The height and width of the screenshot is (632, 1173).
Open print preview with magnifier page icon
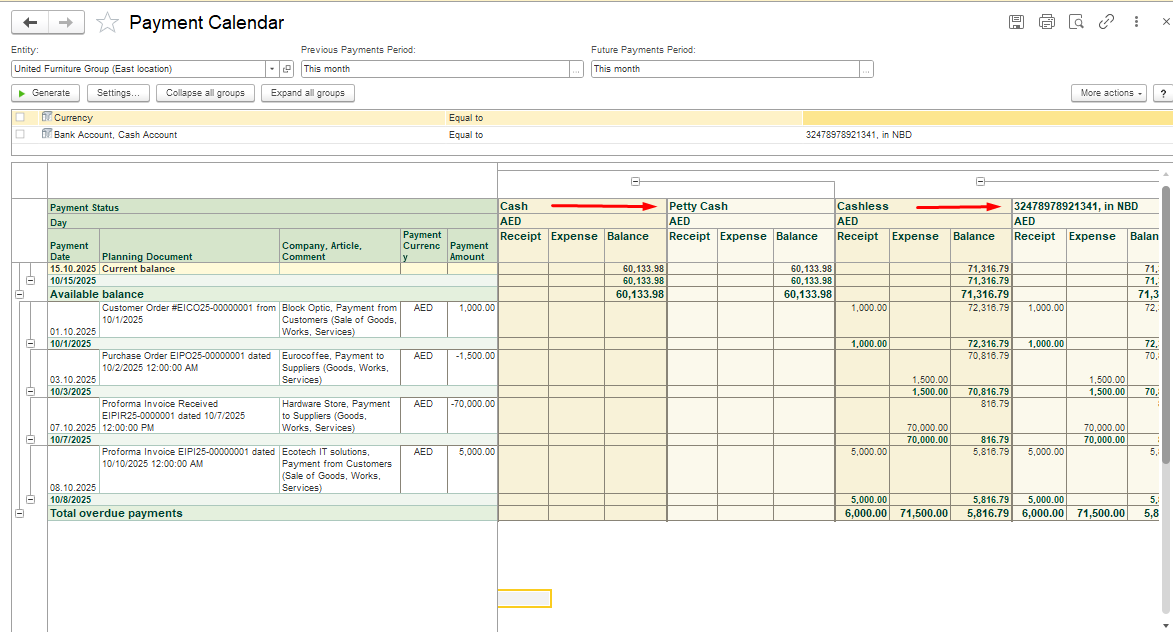pos(1076,22)
